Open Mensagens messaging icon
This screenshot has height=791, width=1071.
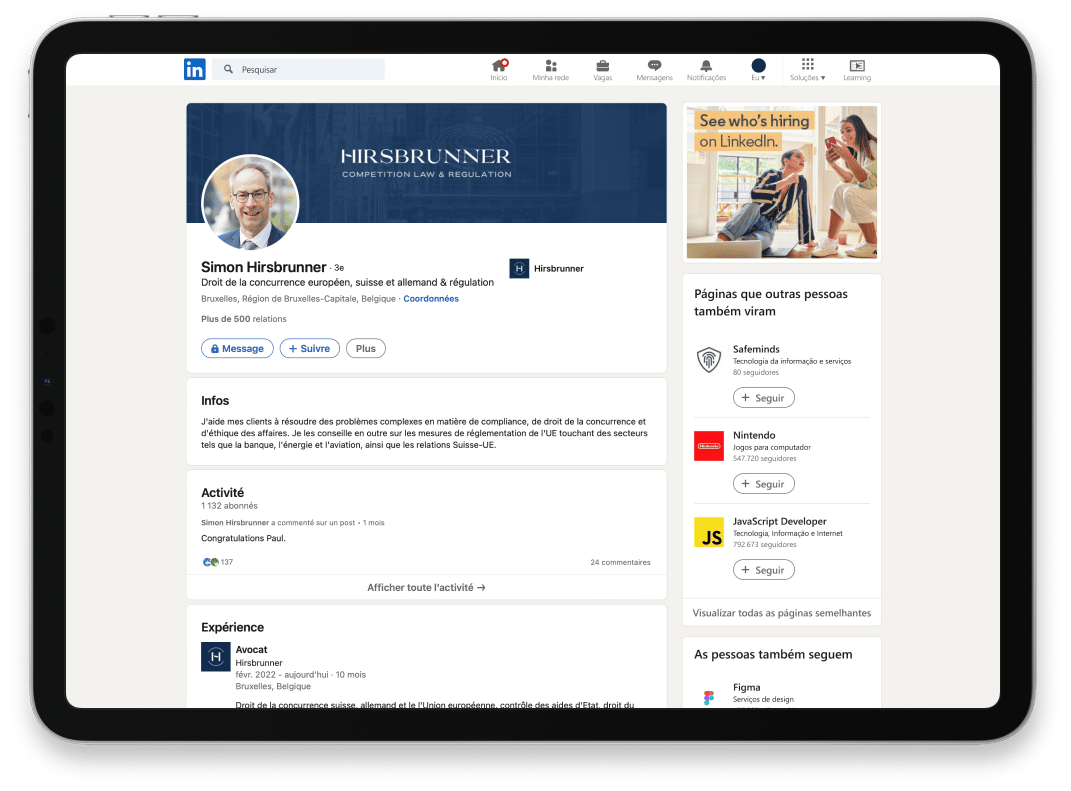654,66
